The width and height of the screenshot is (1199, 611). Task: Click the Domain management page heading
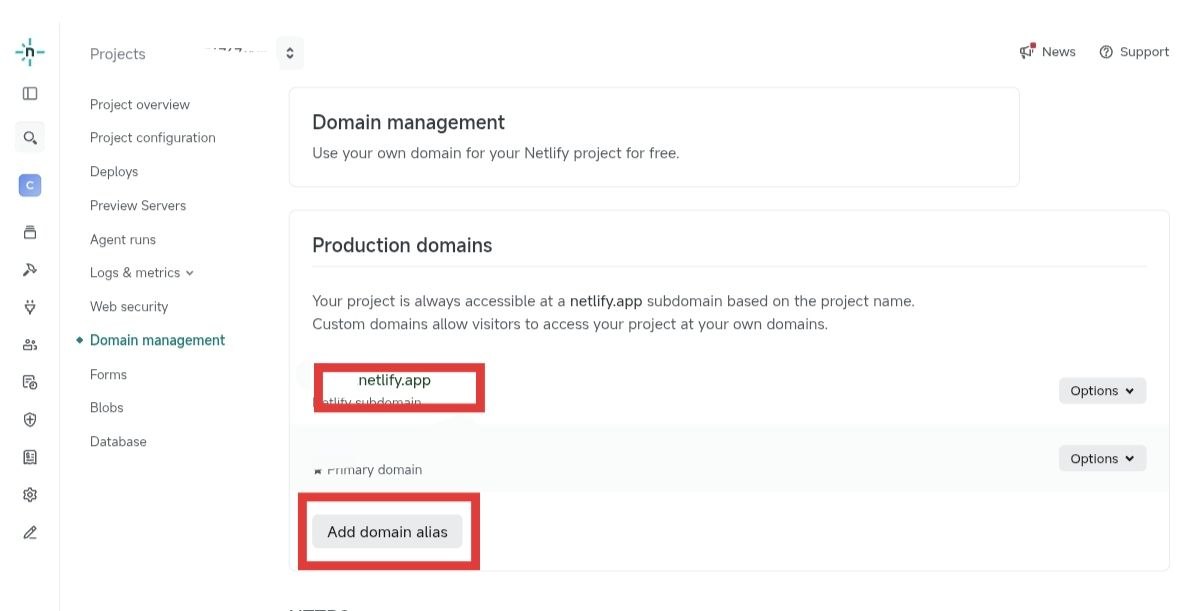click(x=408, y=122)
